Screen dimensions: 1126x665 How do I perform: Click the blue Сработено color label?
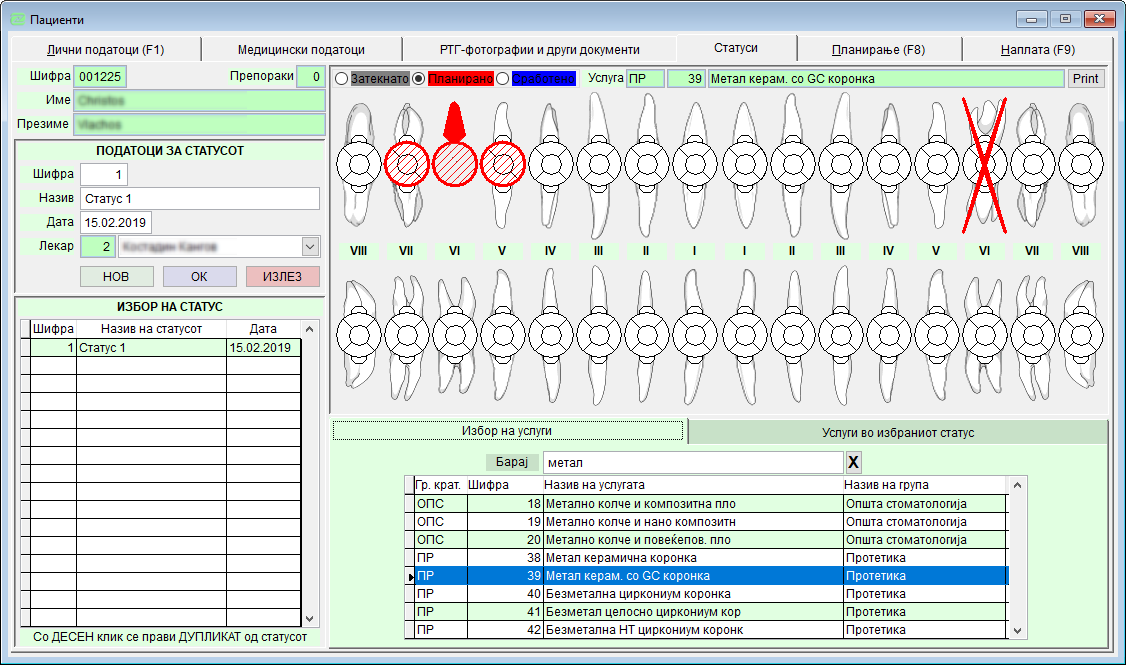[x=544, y=79]
